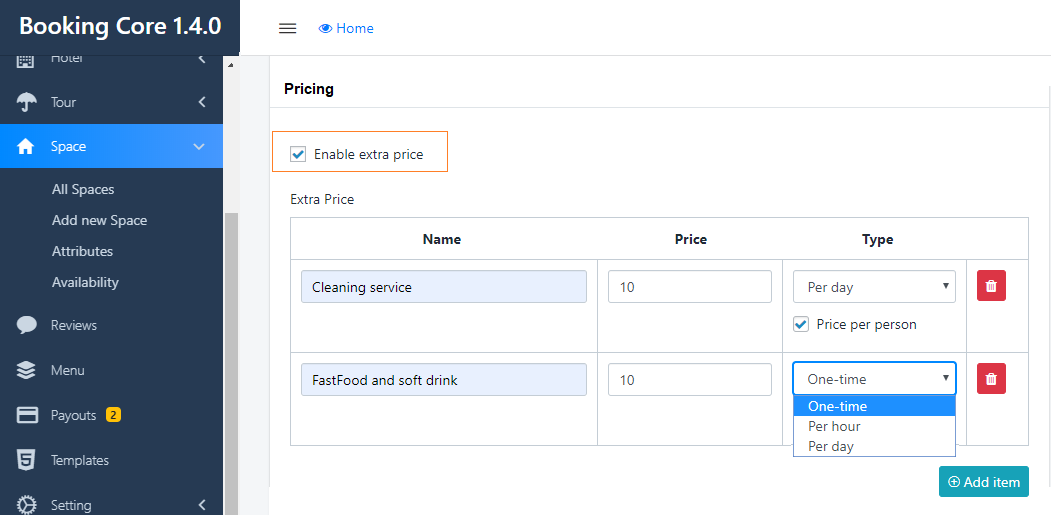This screenshot has width=1051, height=515.
Task: Go to Add new Space page
Action: point(99,220)
